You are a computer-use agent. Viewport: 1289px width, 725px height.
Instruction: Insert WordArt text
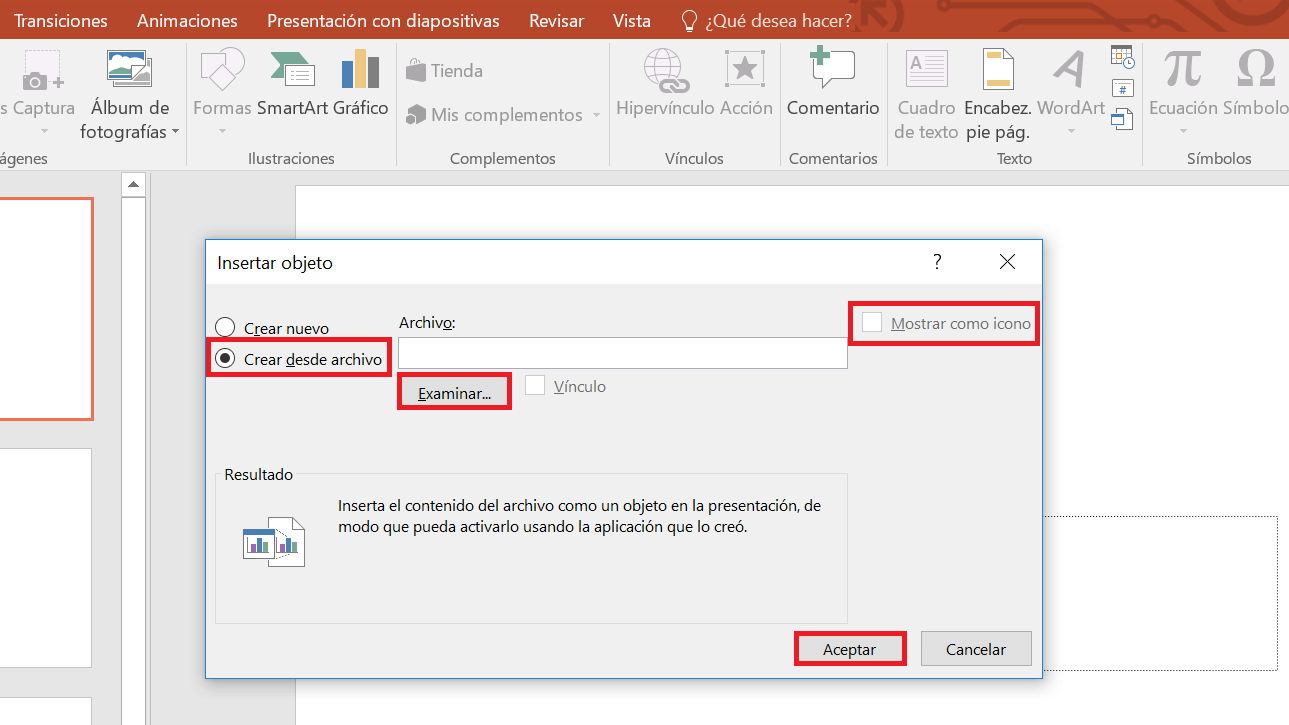tap(1070, 85)
